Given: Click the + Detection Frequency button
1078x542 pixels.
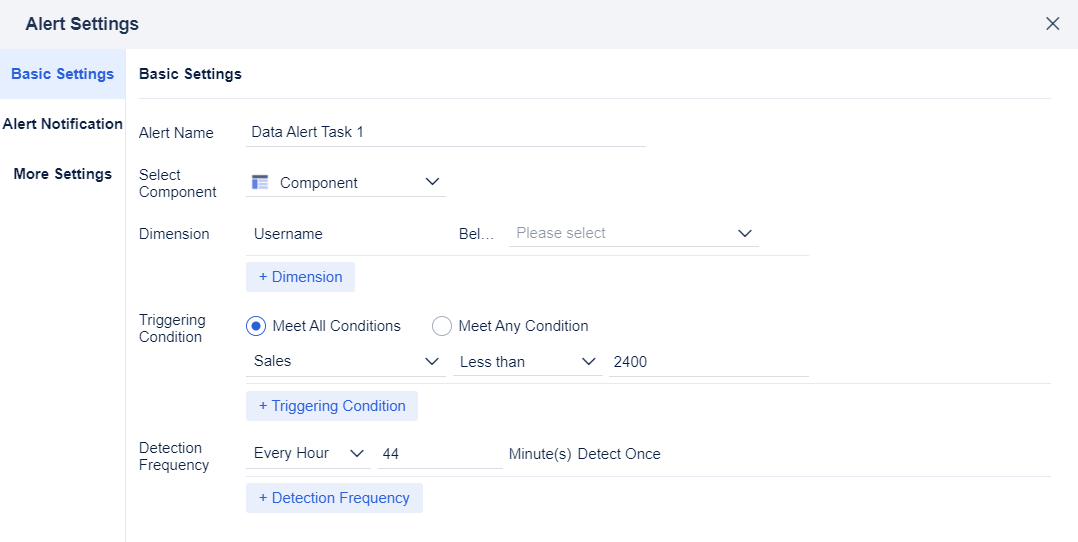Looking at the screenshot, I should [x=334, y=498].
